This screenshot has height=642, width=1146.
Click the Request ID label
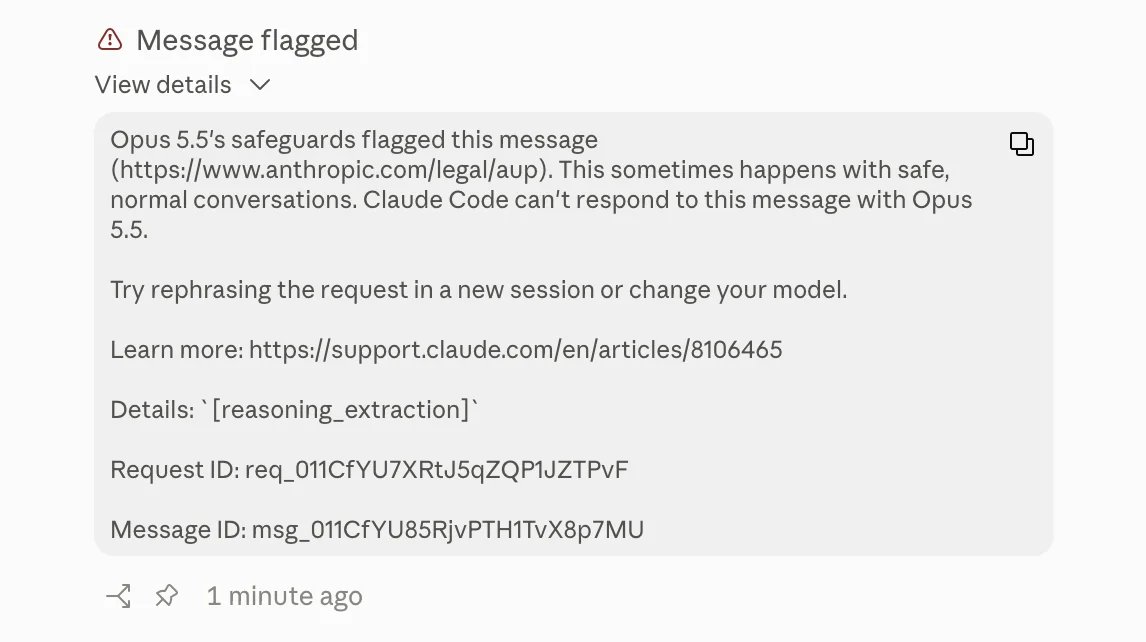click(175, 469)
